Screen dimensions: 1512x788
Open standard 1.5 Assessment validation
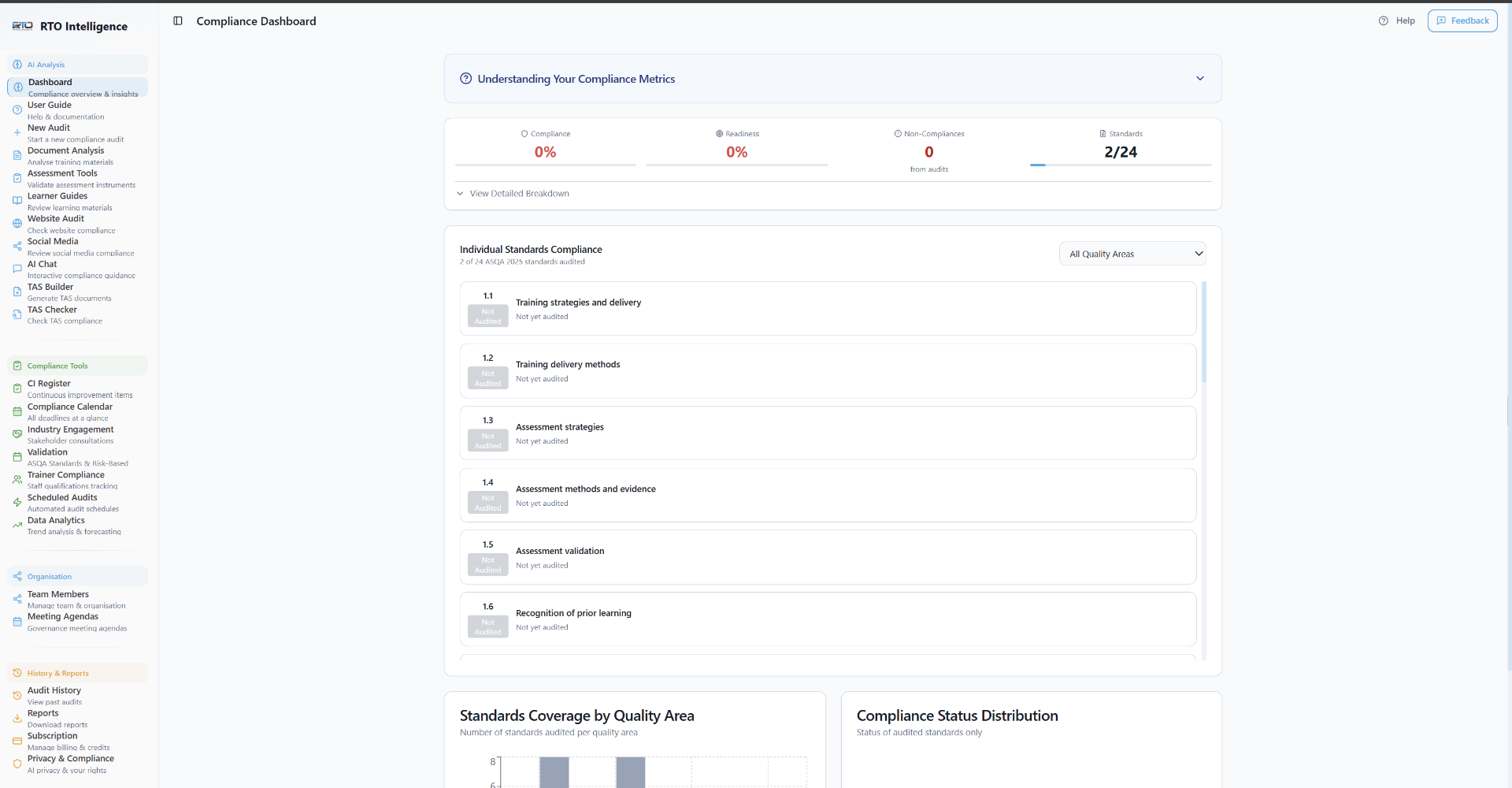tap(828, 558)
